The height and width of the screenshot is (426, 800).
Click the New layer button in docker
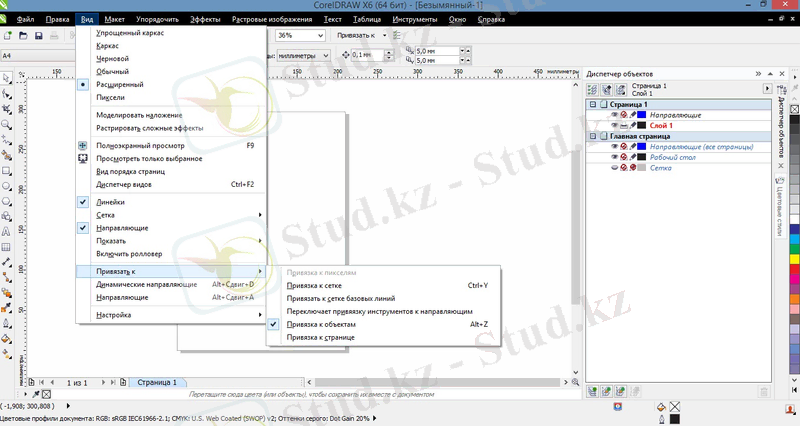pos(593,390)
